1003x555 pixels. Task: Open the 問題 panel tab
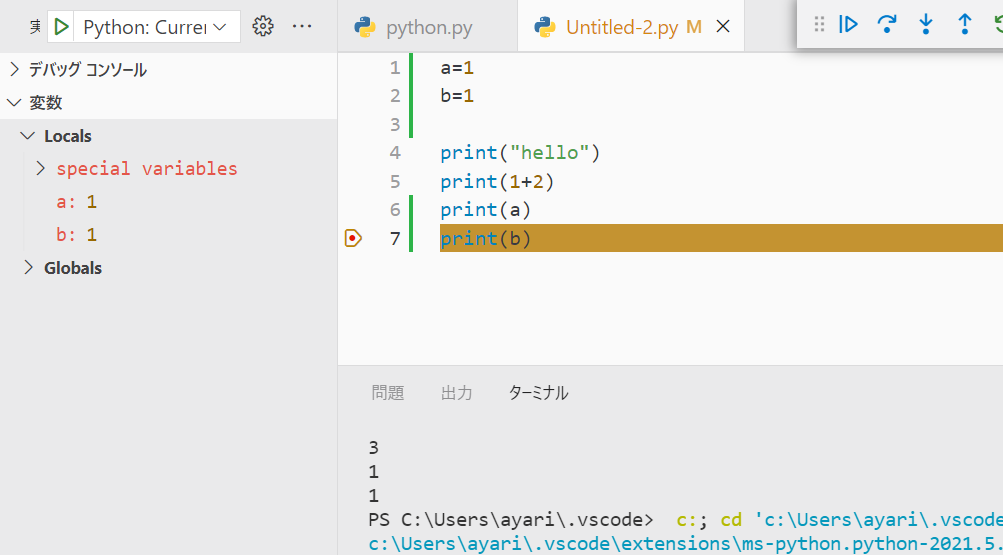[x=388, y=393]
